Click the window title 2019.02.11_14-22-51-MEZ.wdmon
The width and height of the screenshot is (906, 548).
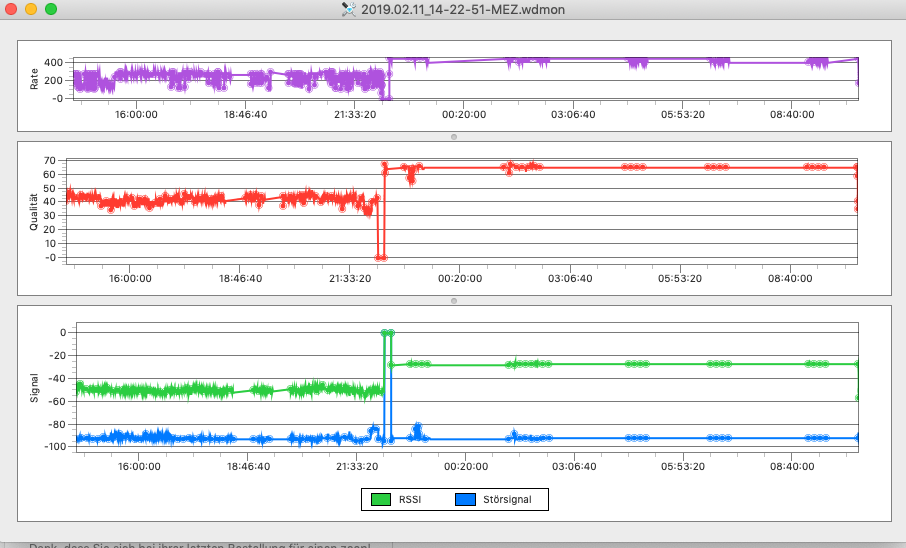464,9
